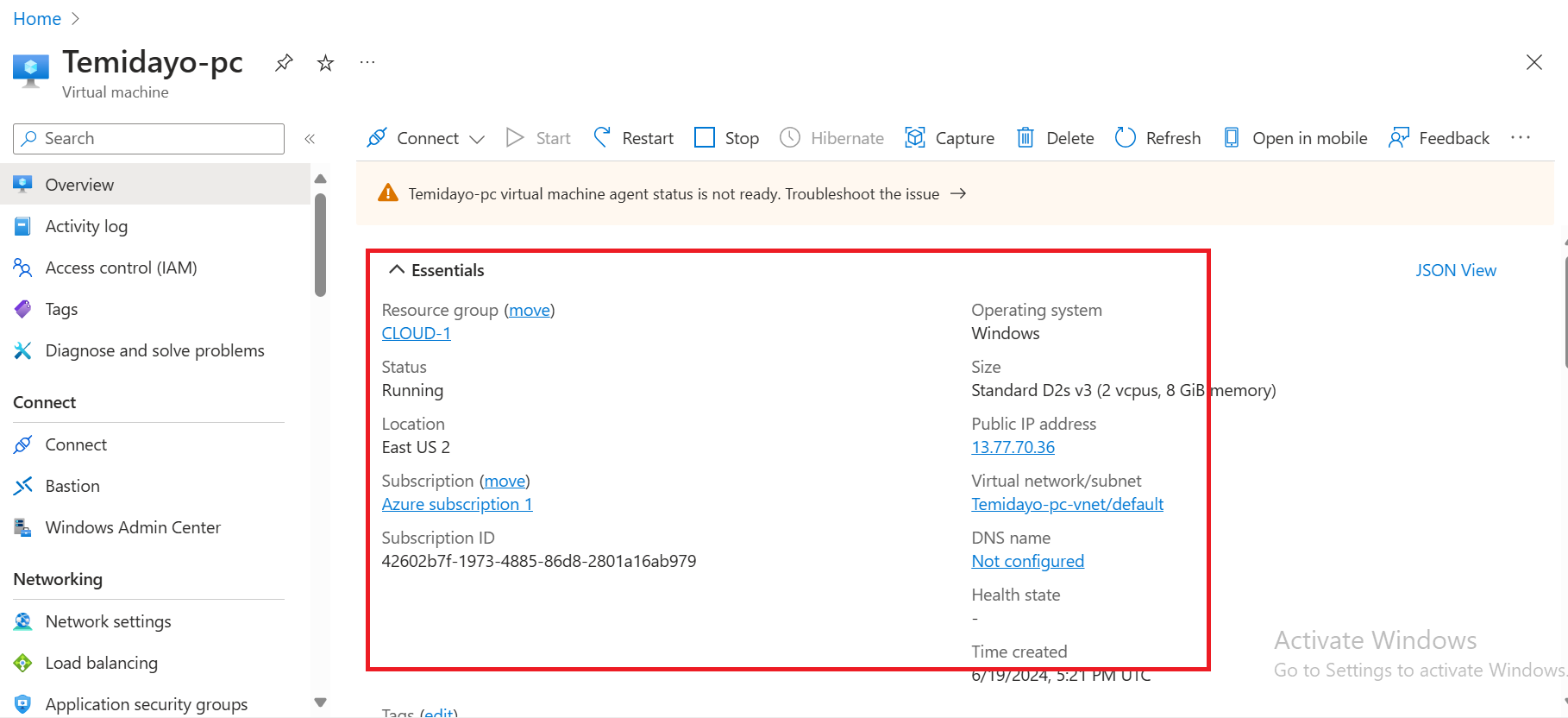
Task: Click the Load balancing diamond icon
Action: (23, 663)
